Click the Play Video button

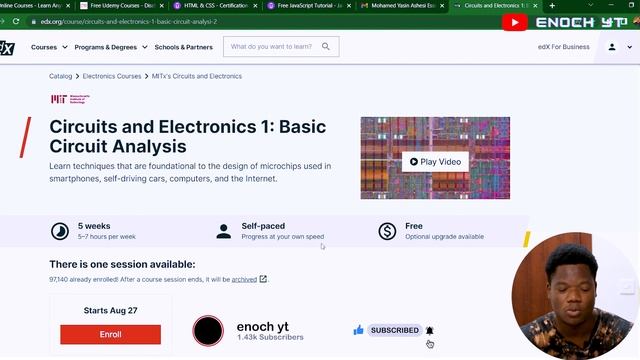point(435,162)
